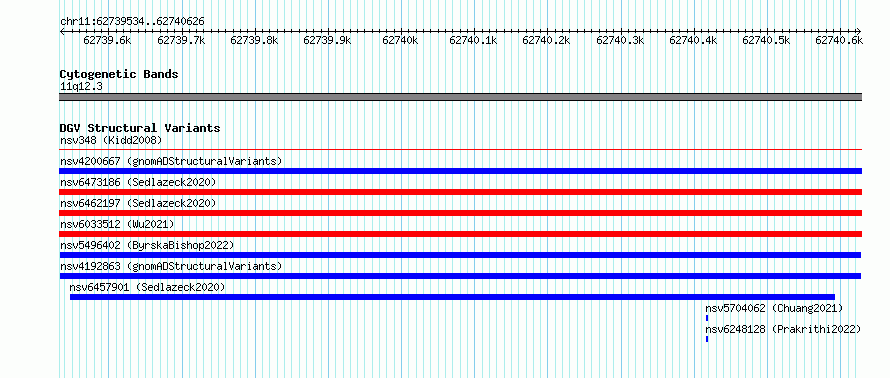The image size is (890, 378).
Task: Select the blue bar for nsv6457901
Action: pyautogui.click(x=452, y=297)
